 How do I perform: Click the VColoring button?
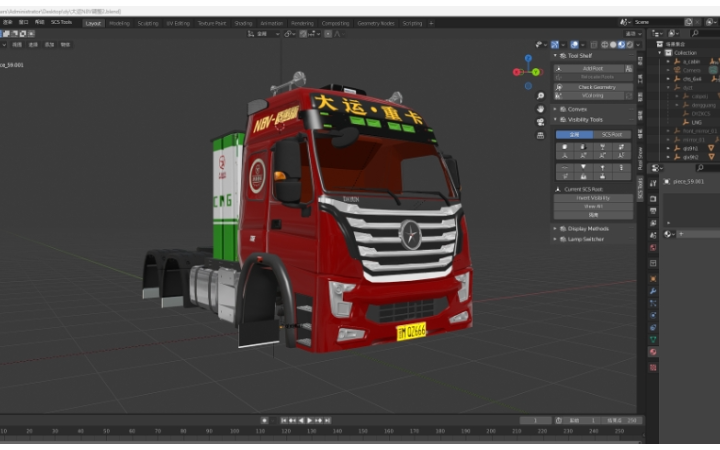pyautogui.click(x=589, y=96)
